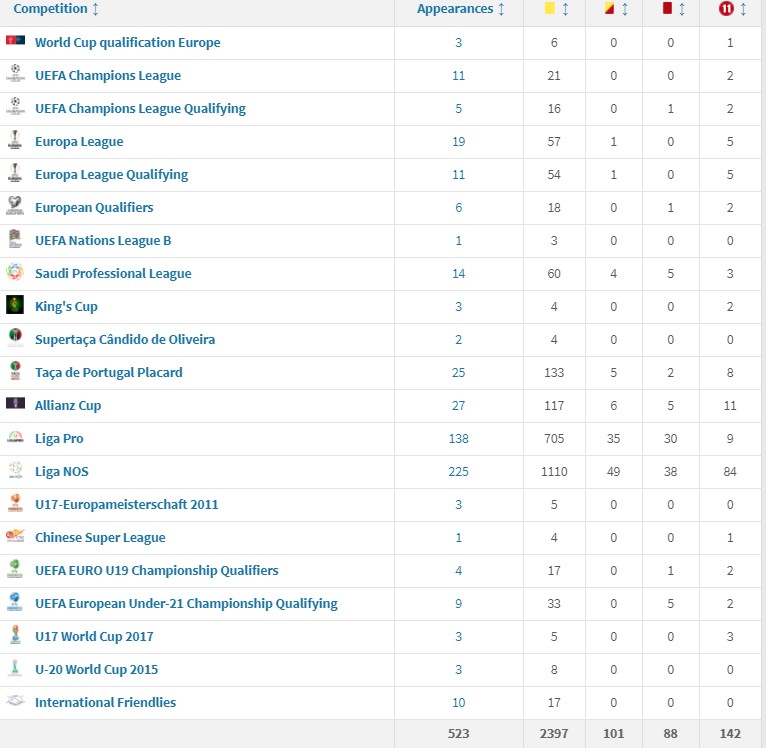Image resolution: width=766 pixels, height=748 pixels.
Task: Open European Qualifiers link
Action: point(94,208)
